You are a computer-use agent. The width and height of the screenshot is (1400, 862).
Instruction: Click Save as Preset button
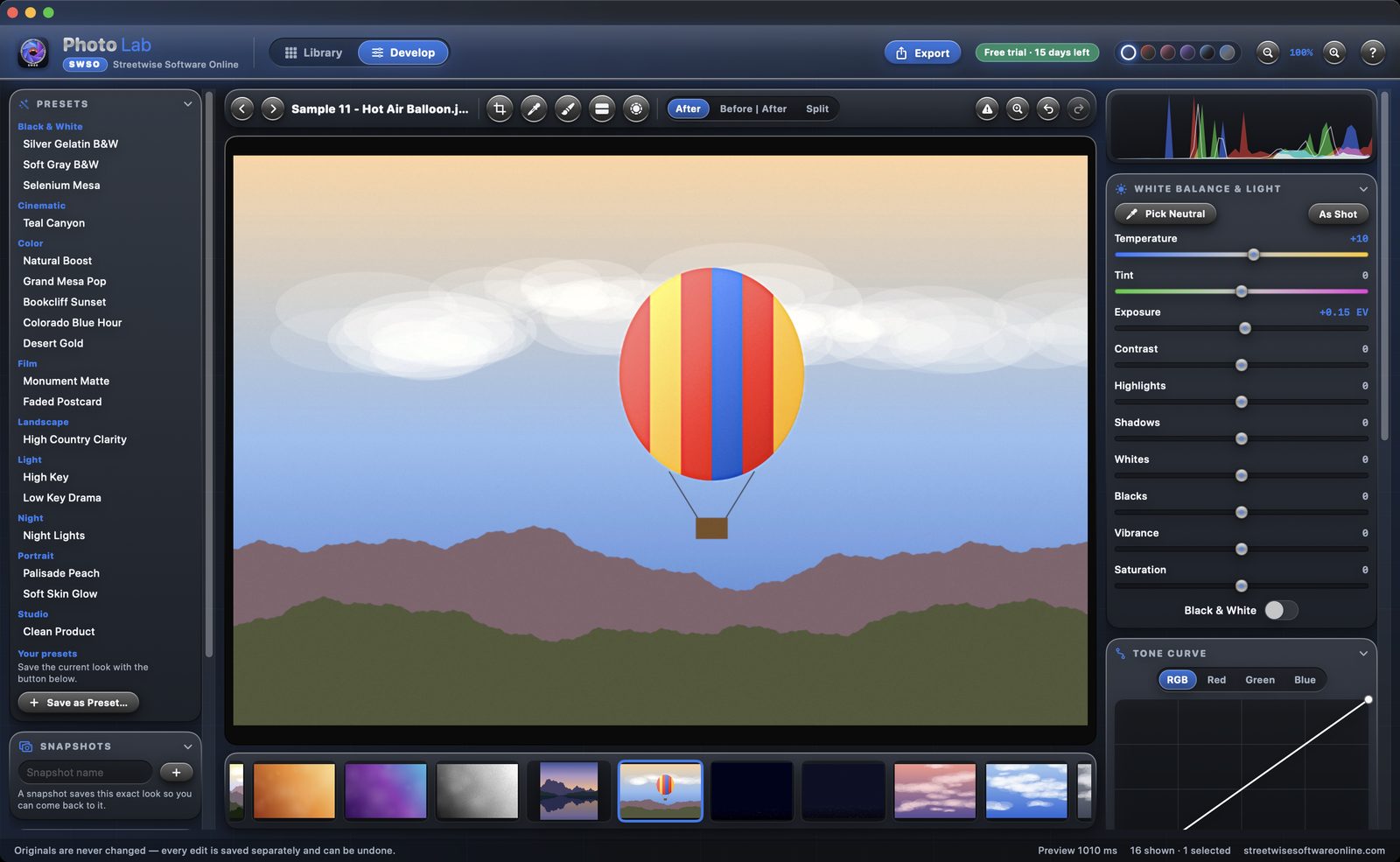78,702
